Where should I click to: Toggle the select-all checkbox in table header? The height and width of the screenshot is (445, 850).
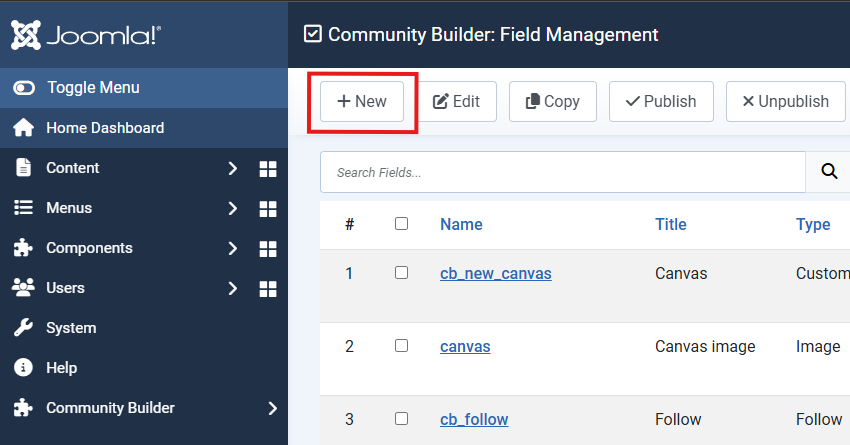pyautogui.click(x=401, y=224)
